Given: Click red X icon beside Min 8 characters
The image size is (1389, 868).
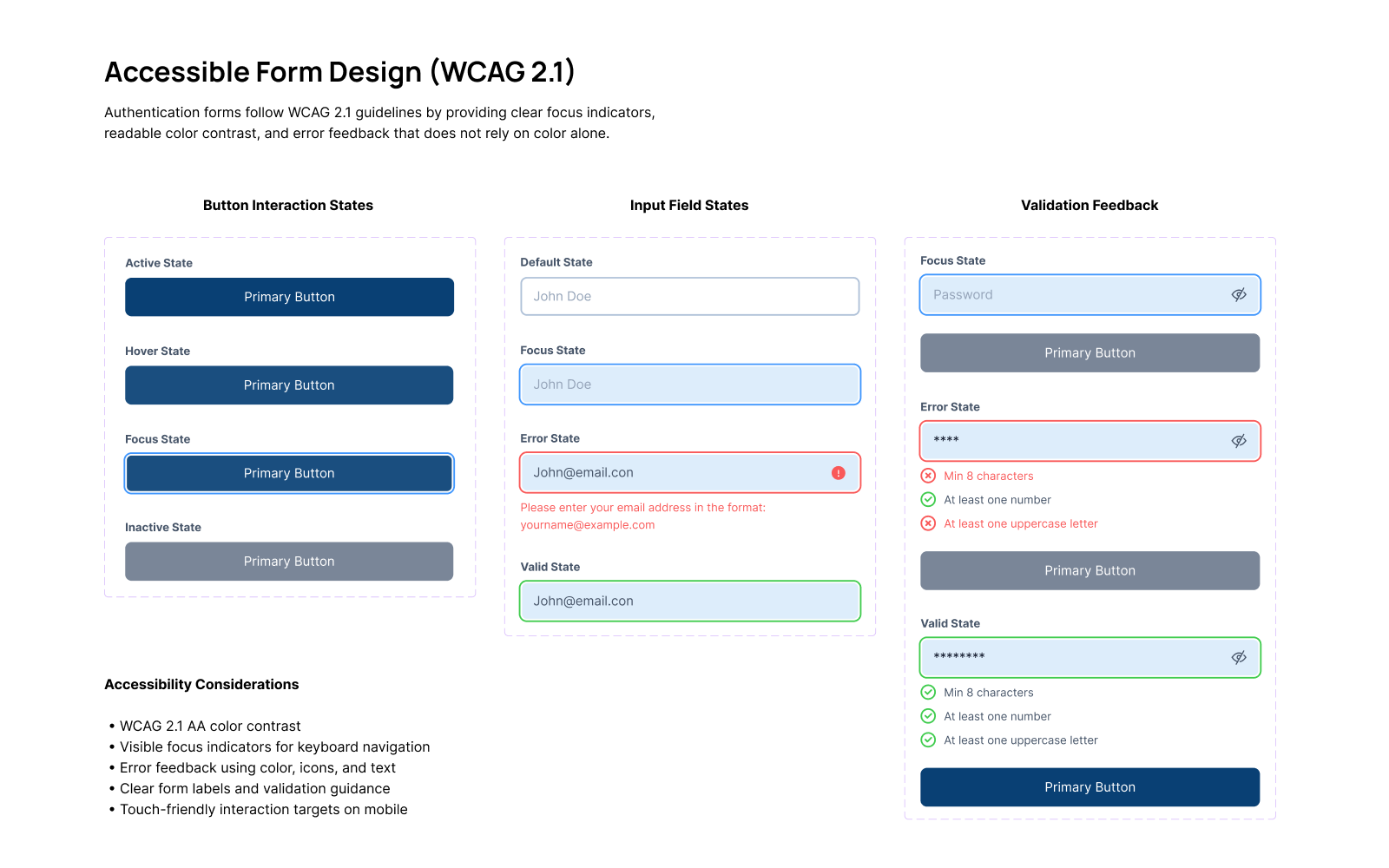Looking at the screenshot, I should click(x=928, y=476).
